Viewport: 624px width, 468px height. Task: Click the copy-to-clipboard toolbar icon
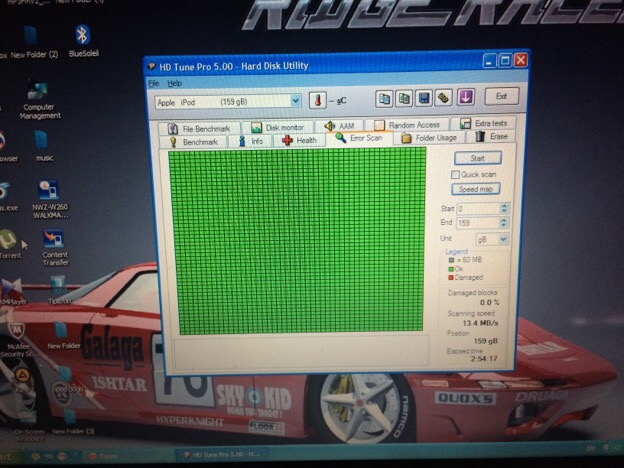(384, 98)
